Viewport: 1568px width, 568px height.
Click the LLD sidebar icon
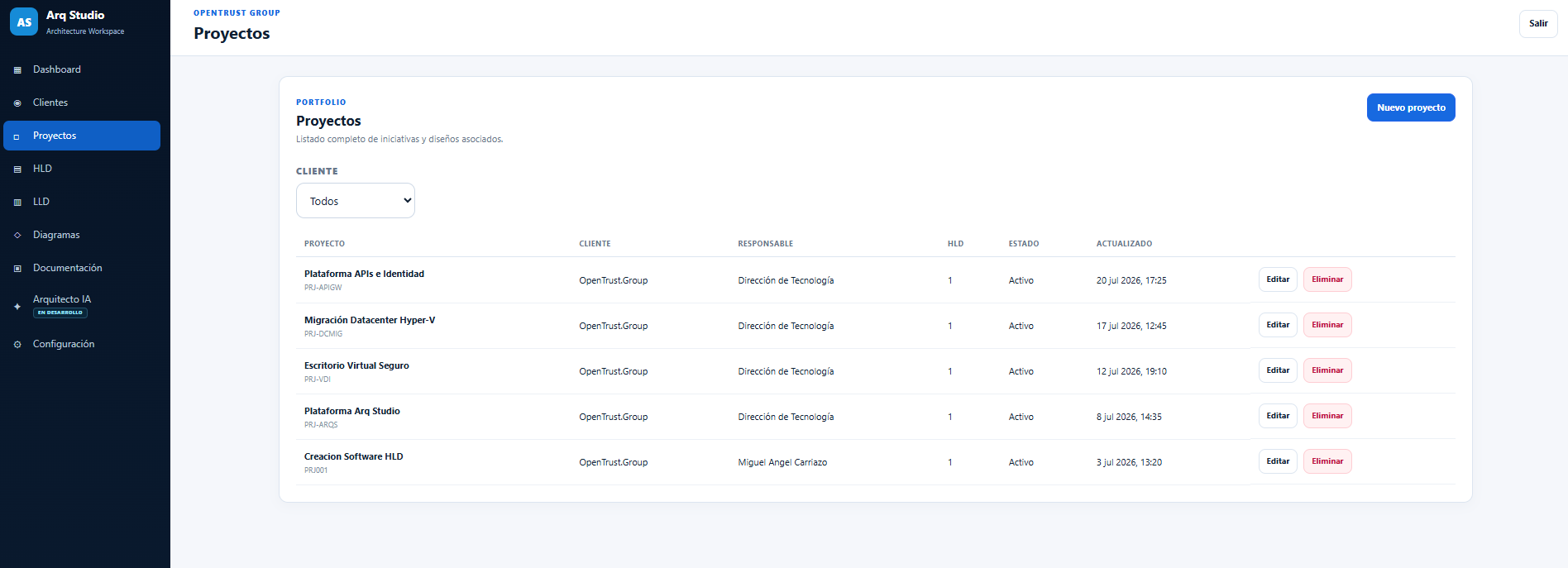coord(17,203)
